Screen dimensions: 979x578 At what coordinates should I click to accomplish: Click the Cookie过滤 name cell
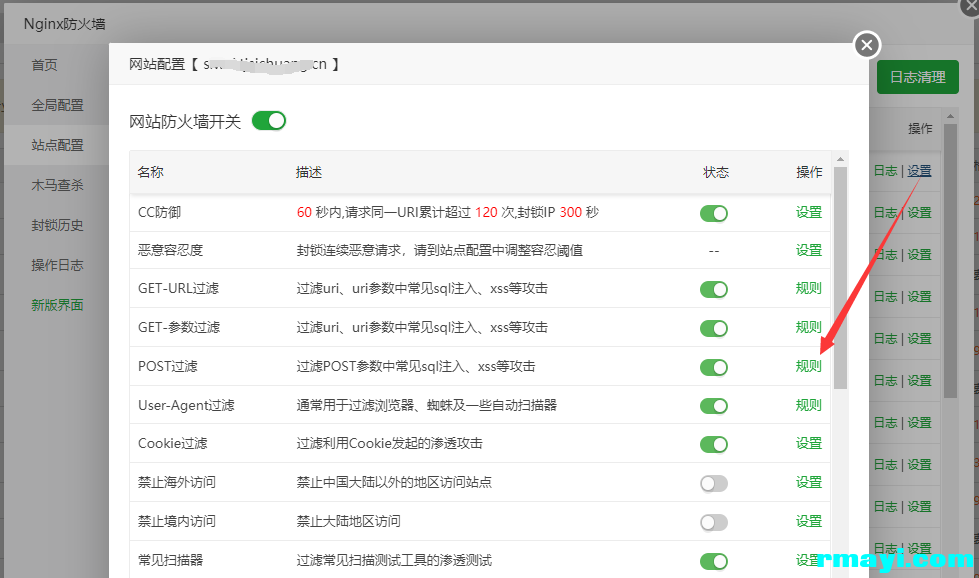click(172, 443)
